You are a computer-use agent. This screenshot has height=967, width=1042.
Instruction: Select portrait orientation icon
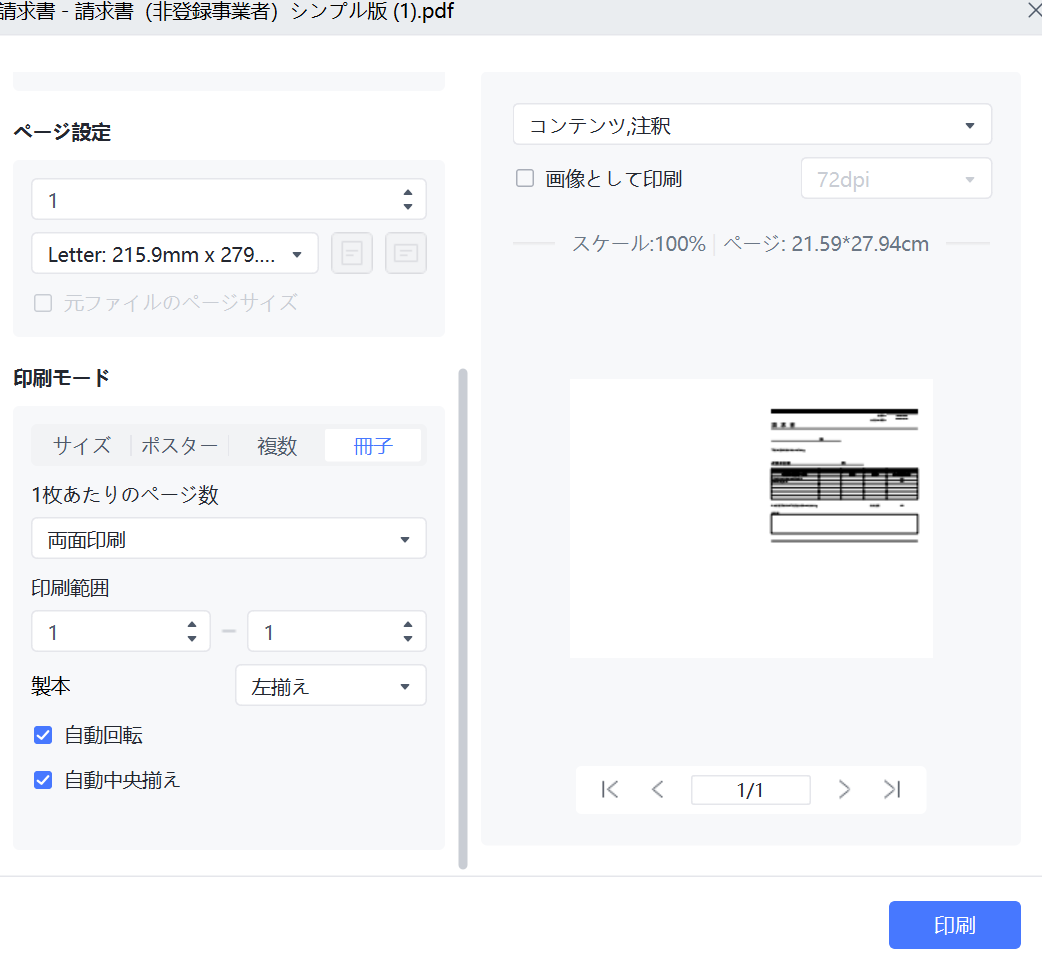pyautogui.click(x=351, y=253)
